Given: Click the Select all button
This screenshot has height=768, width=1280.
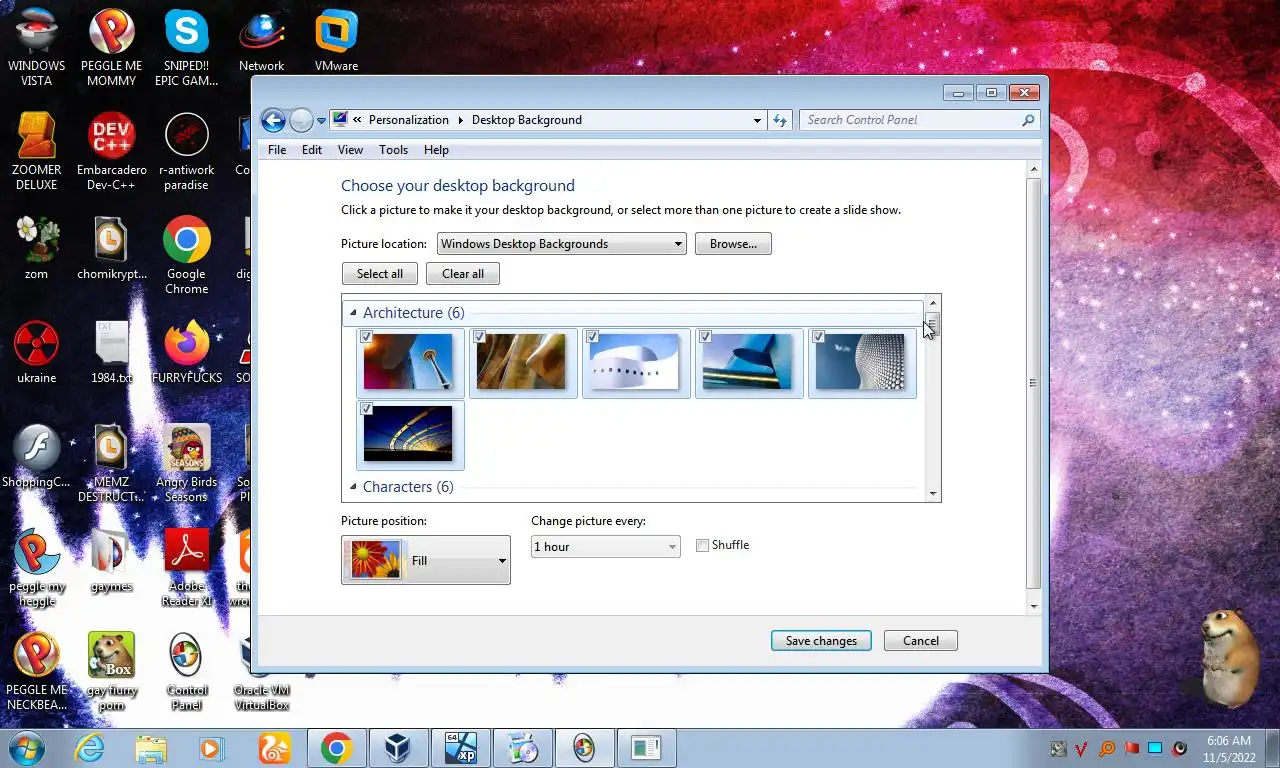Looking at the screenshot, I should click(x=380, y=274).
